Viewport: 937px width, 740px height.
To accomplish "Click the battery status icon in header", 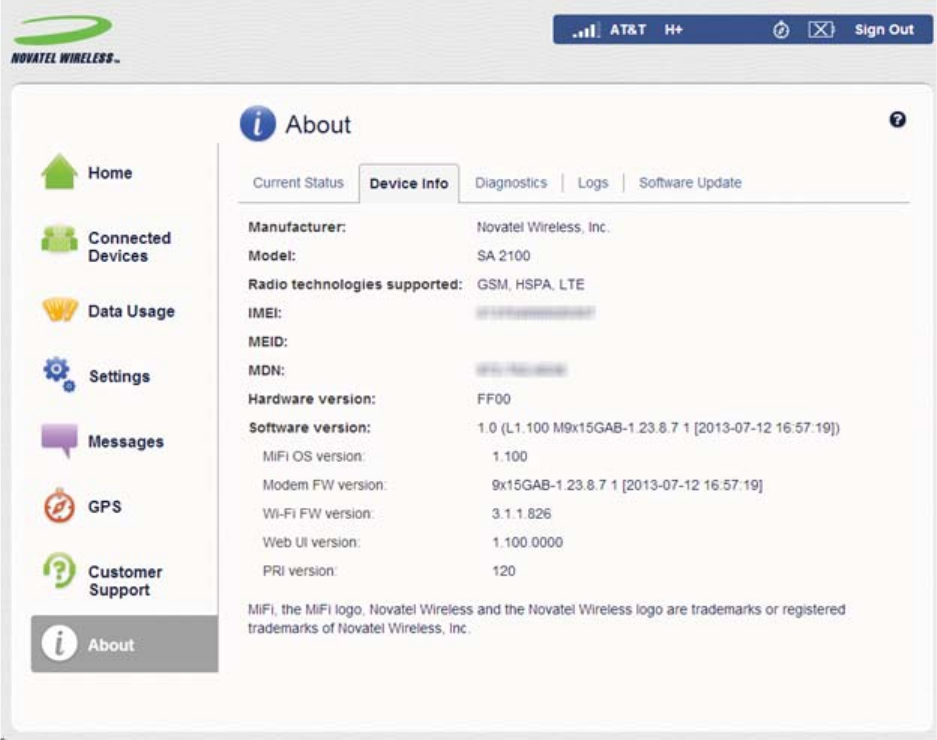I will click(x=821, y=29).
